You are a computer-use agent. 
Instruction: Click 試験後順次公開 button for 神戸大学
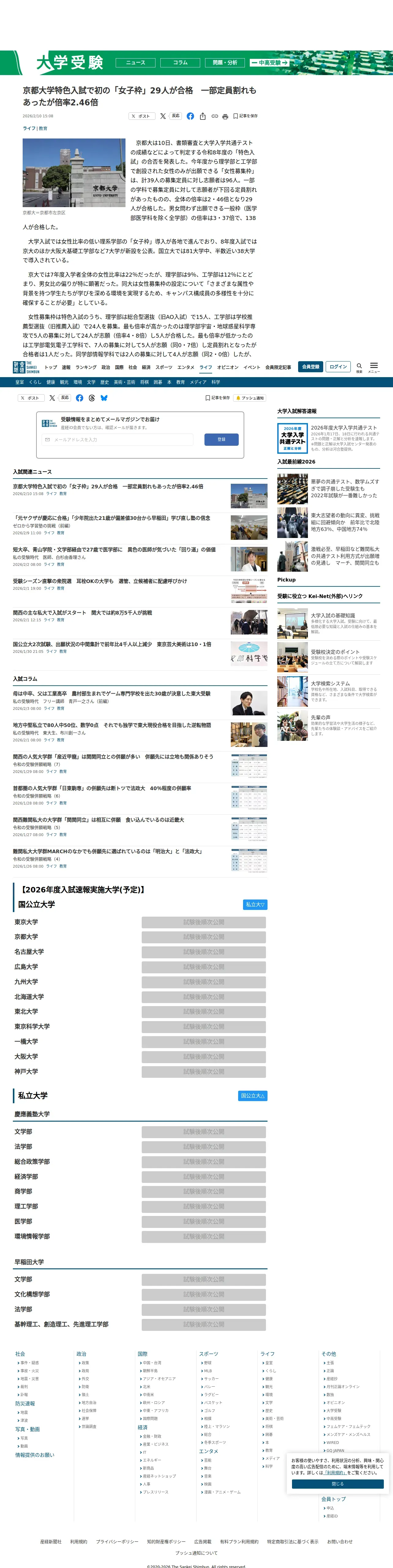[x=204, y=1072]
